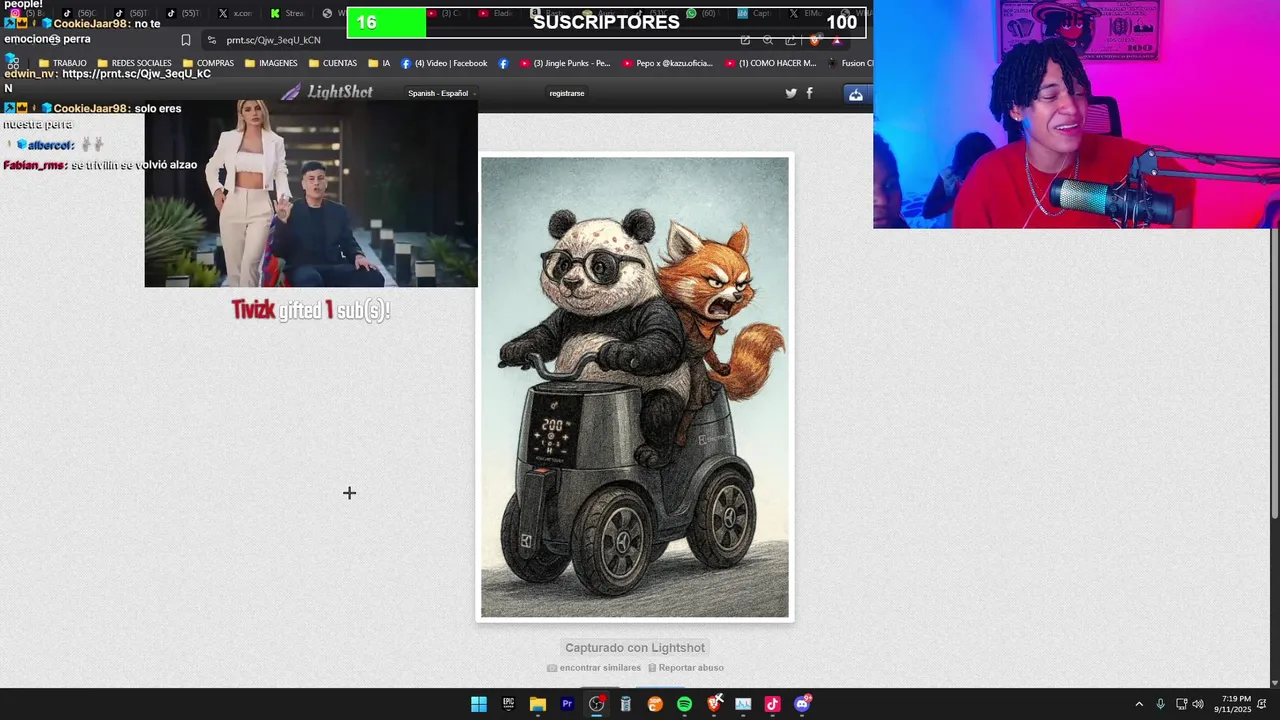Screen dimensions: 1280x720
Task: Open the CUENTAS bookmarks folder
Action: click(333, 63)
